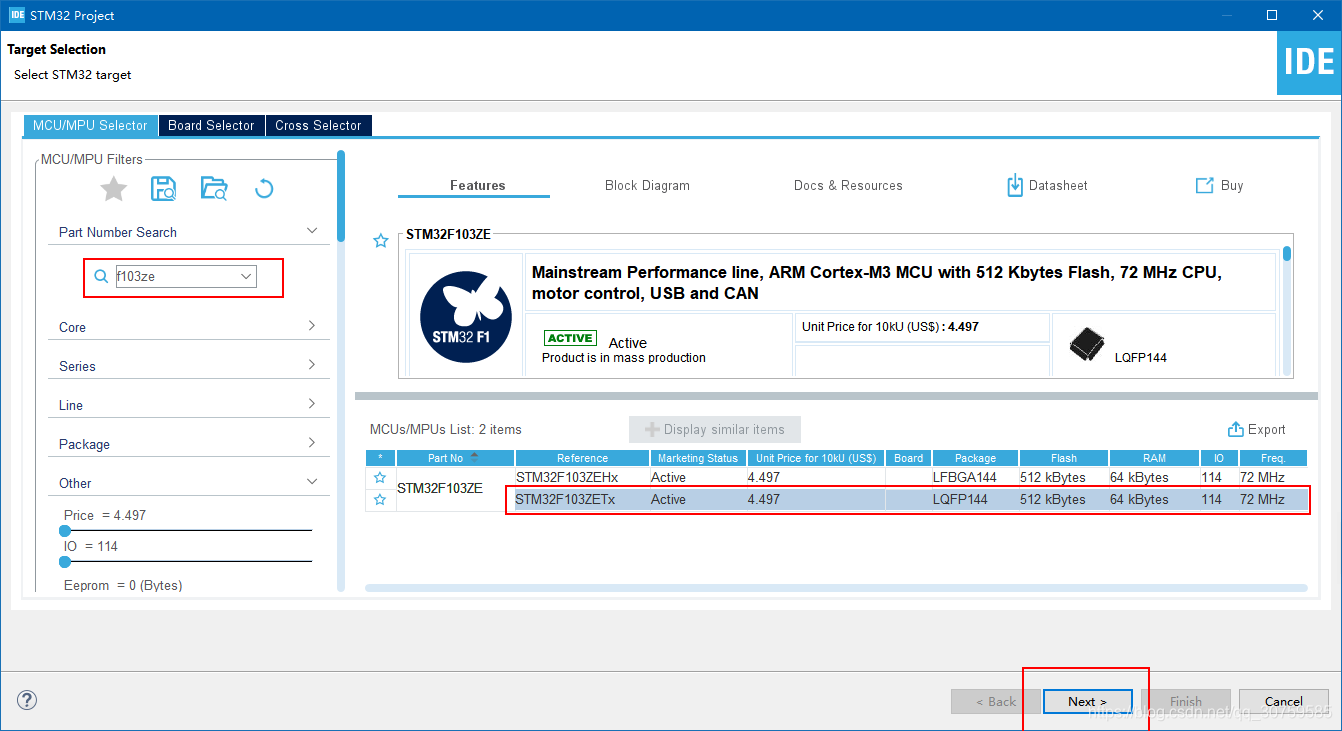
Task: Click the Board column header
Action: (909, 458)
